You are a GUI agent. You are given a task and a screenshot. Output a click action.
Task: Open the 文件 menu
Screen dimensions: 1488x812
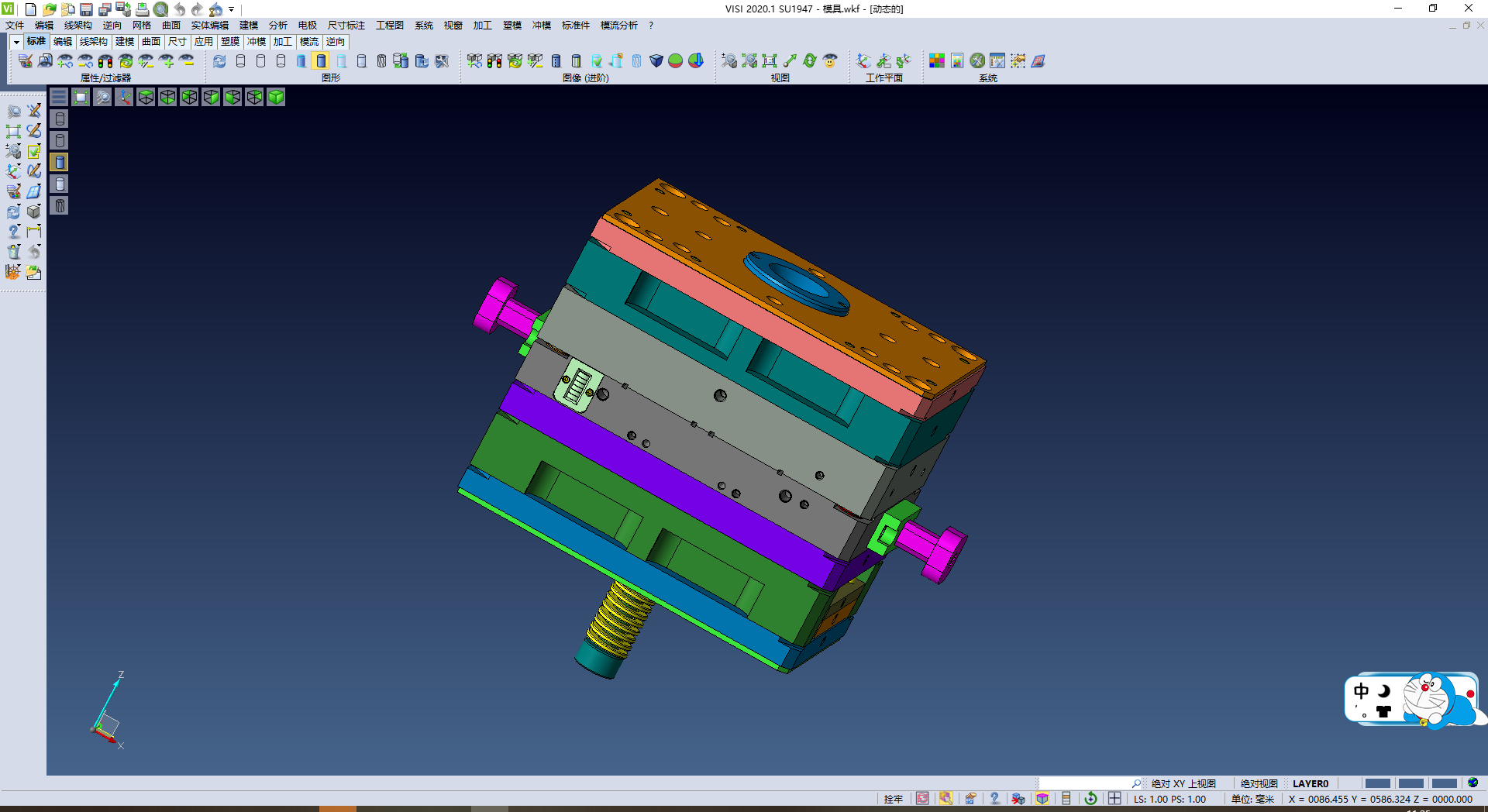(x=15, y=26)
